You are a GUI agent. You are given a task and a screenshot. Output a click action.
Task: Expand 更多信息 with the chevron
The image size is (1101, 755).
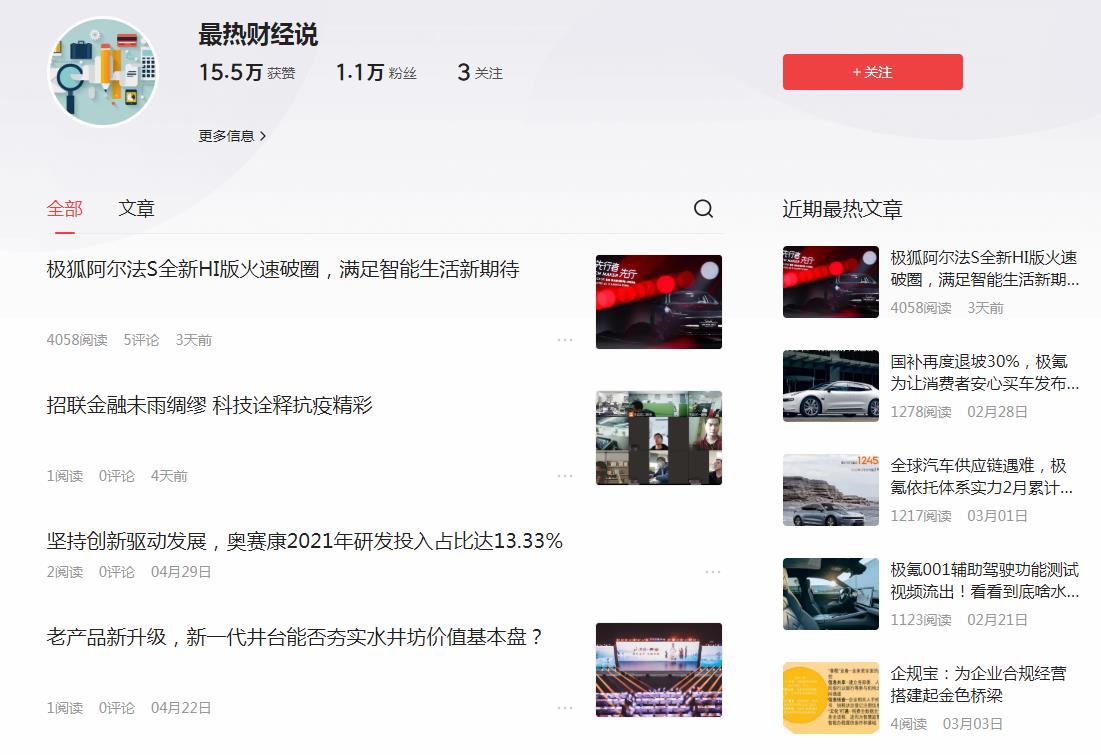(x=232, y=136)
